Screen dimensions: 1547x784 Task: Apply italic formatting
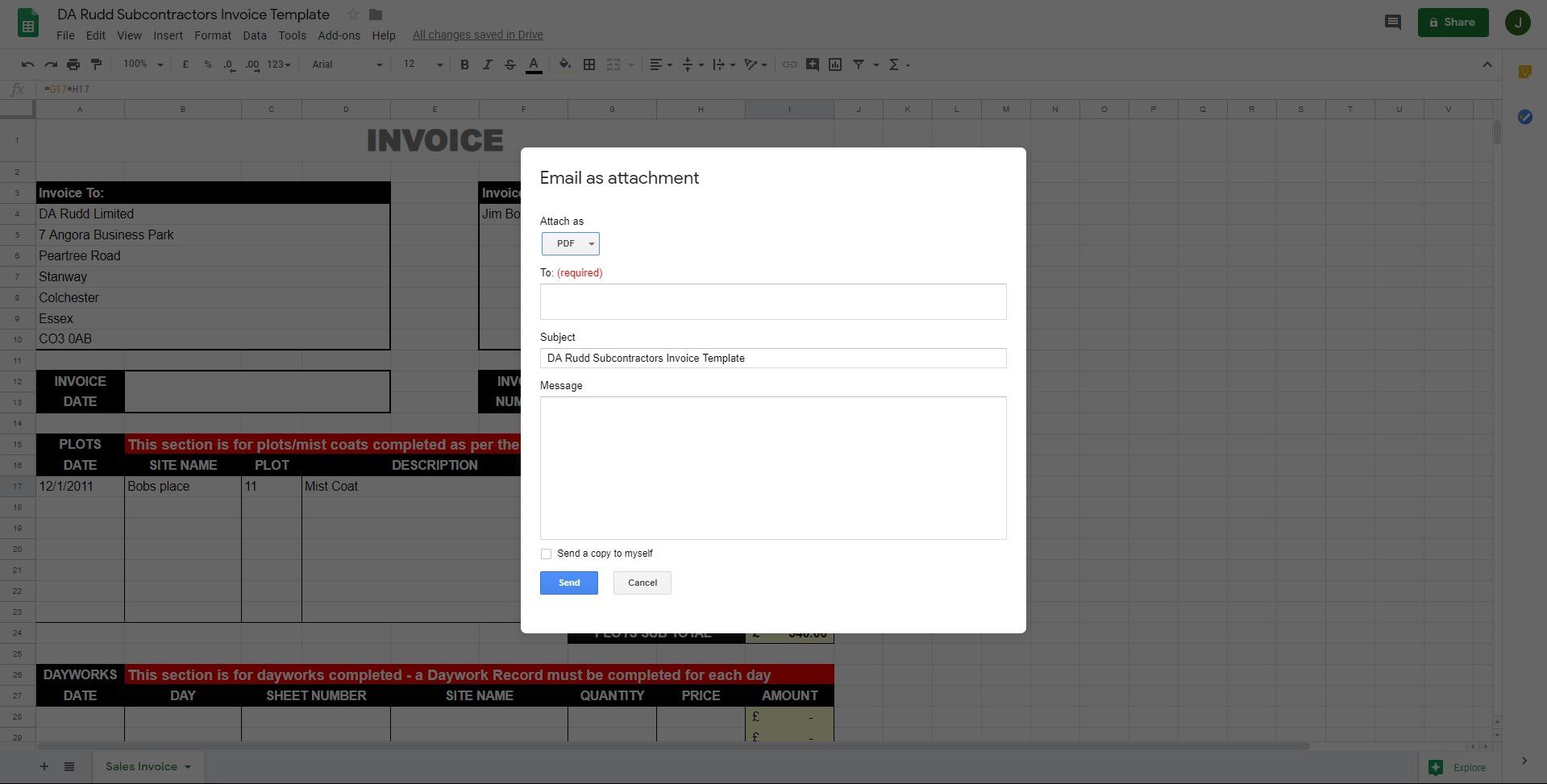(x=487, y=64)
